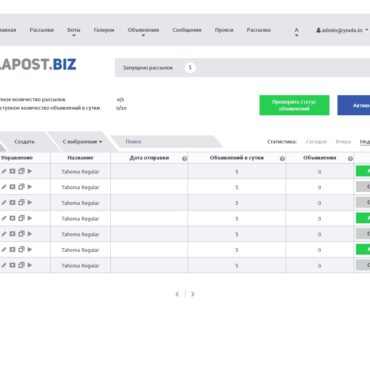Click the square stop icon in the fourth table row
The height and width of the screenshot is (380, 370).
[12, 218]
